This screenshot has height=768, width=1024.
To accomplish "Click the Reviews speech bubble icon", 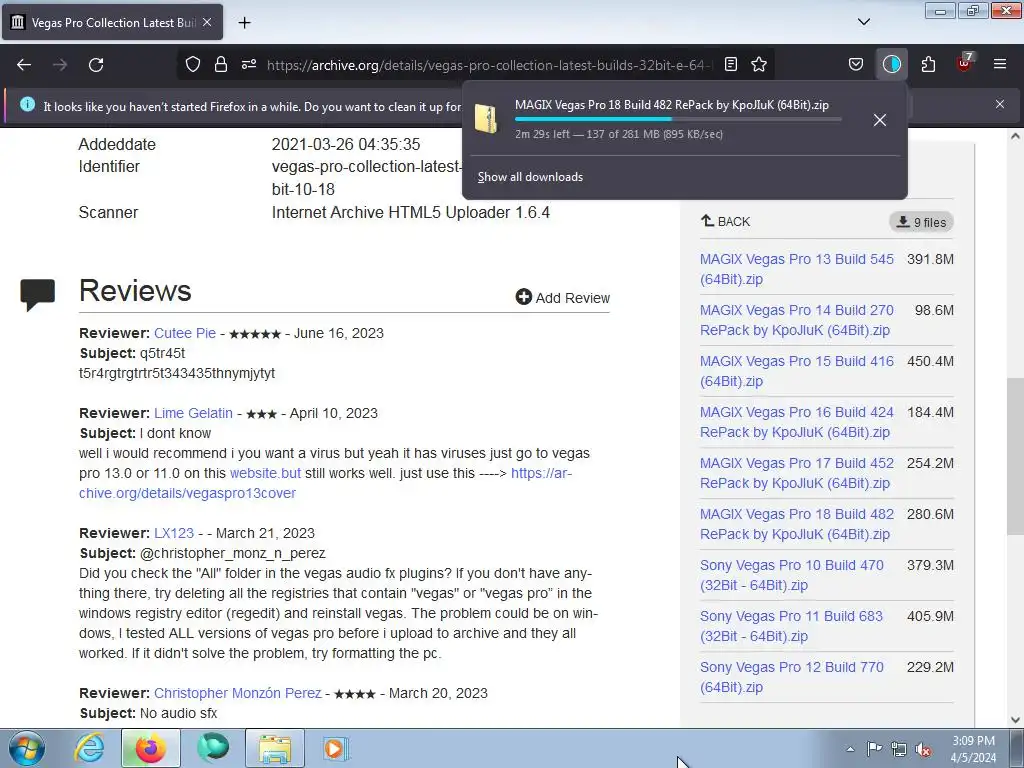I will coord(37,295).
